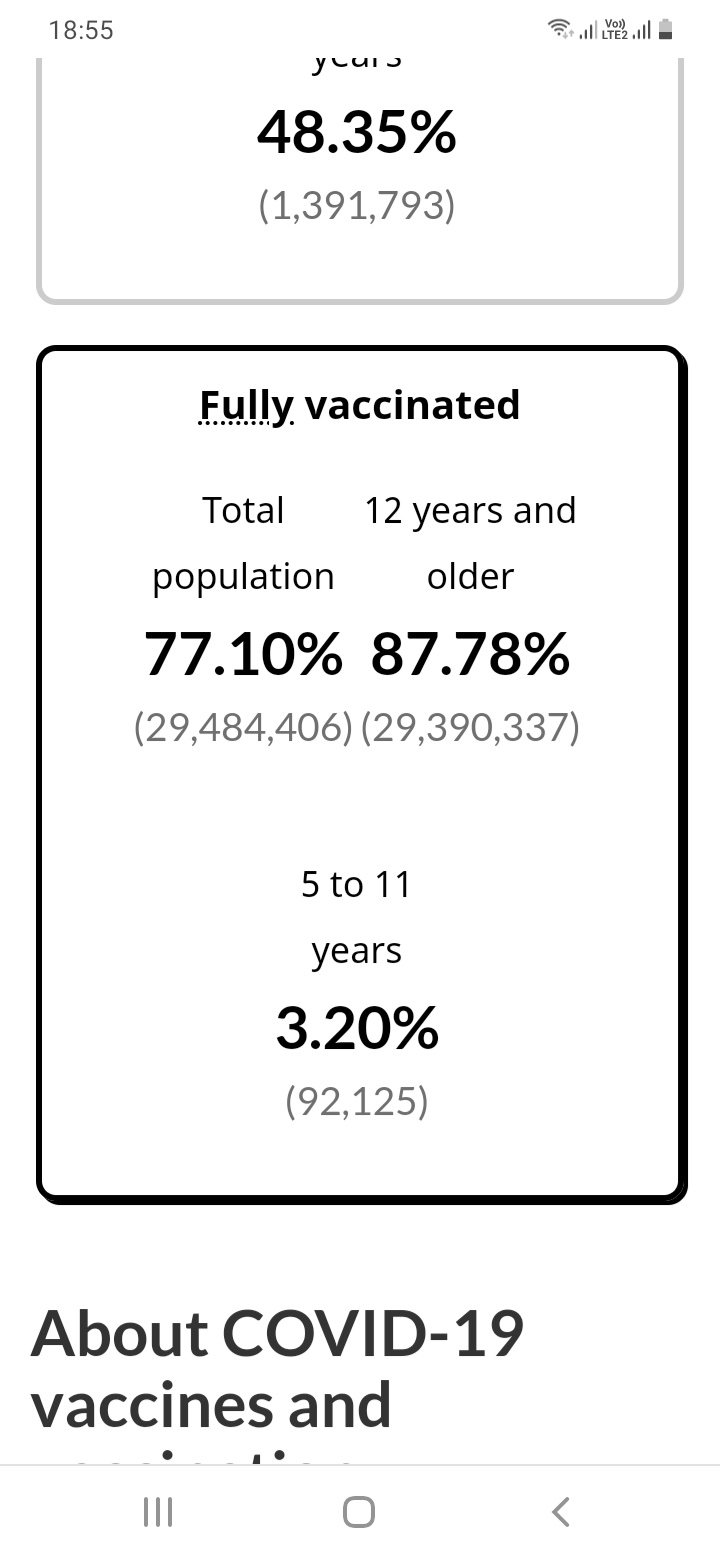This screenshot has width=720, height=1560.
Task: Open the recent apps overview
Action: pyautogui.click(x=158, y=1511)
